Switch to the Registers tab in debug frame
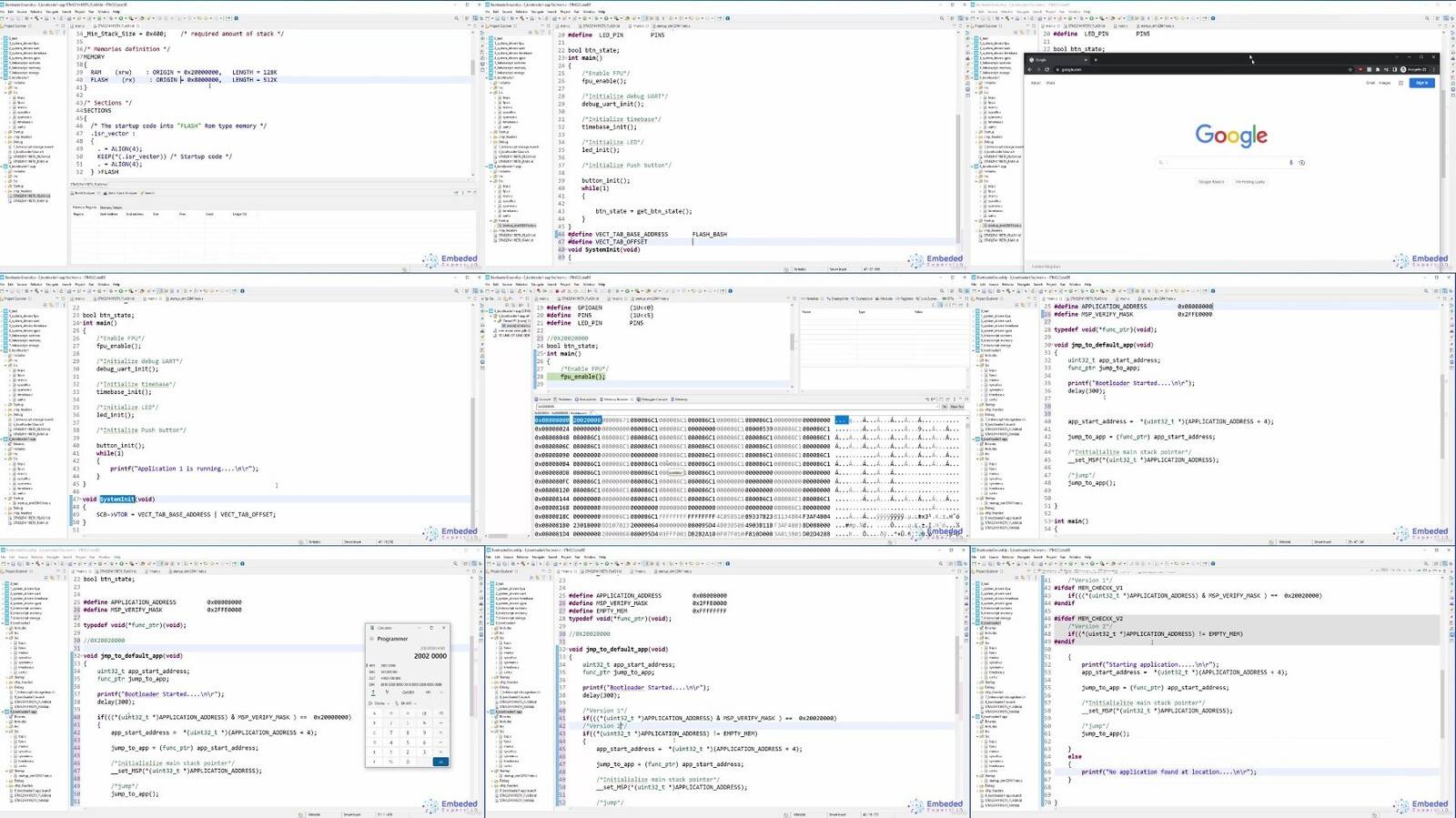This screenshot has width=1456, height=818. pos(905,298)
